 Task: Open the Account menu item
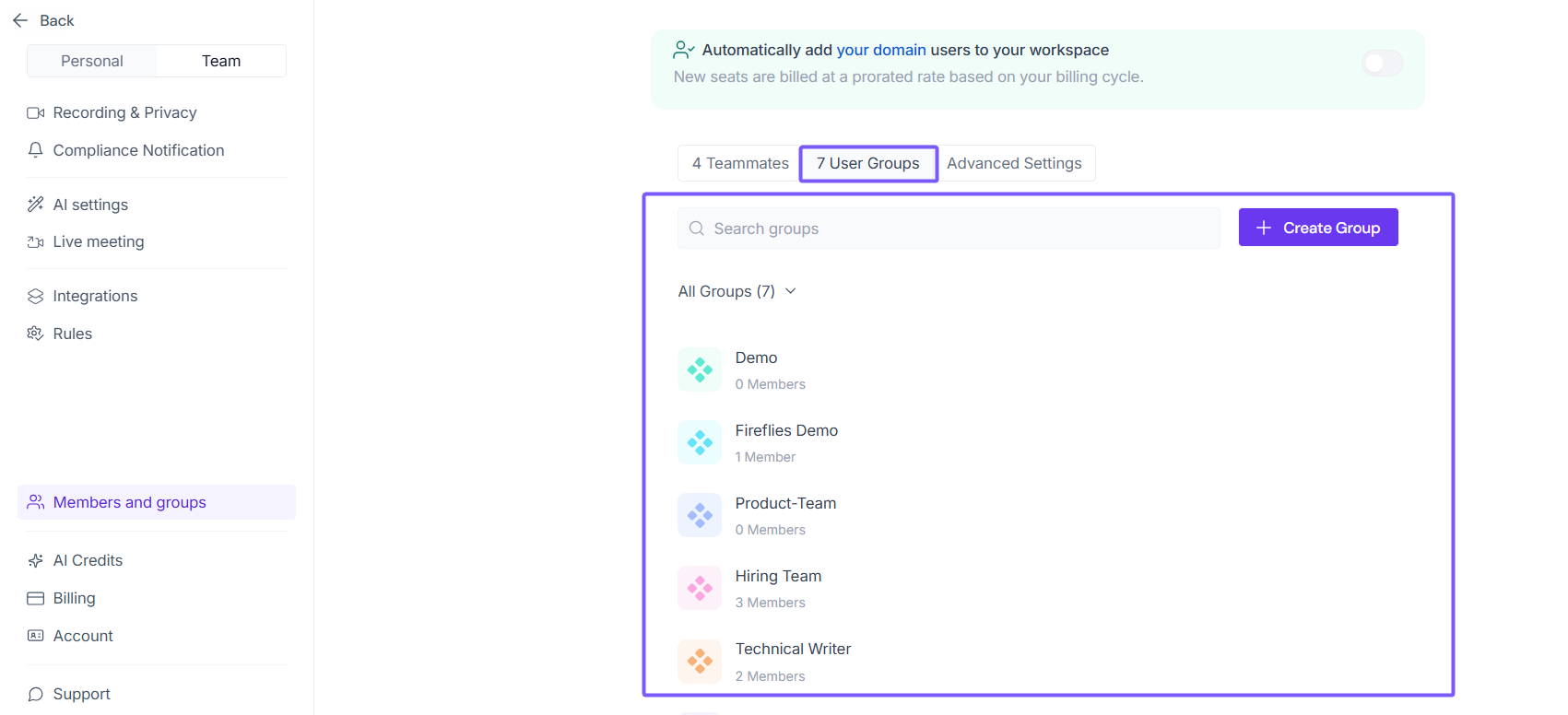[x=83, y=636]
